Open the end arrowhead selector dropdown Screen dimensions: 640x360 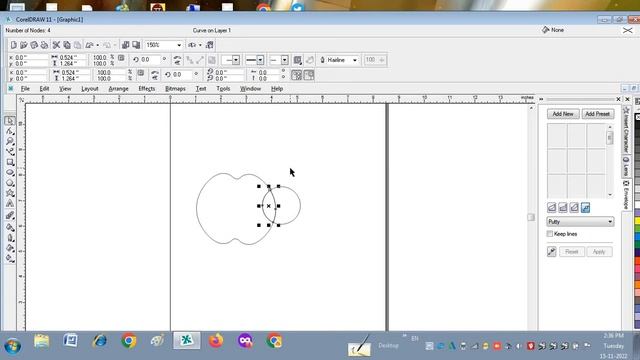pyautogui.click(x=284, y=60)
